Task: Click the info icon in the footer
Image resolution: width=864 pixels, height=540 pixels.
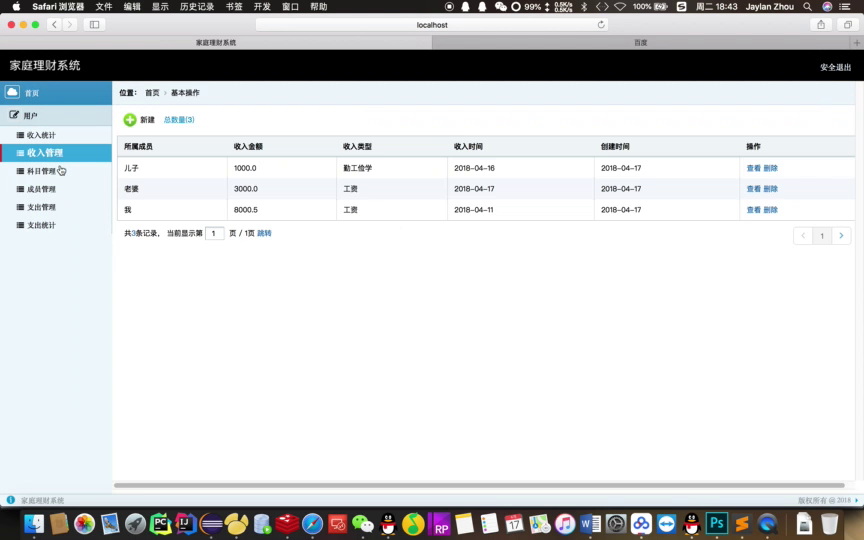Action: coord(10,500)
